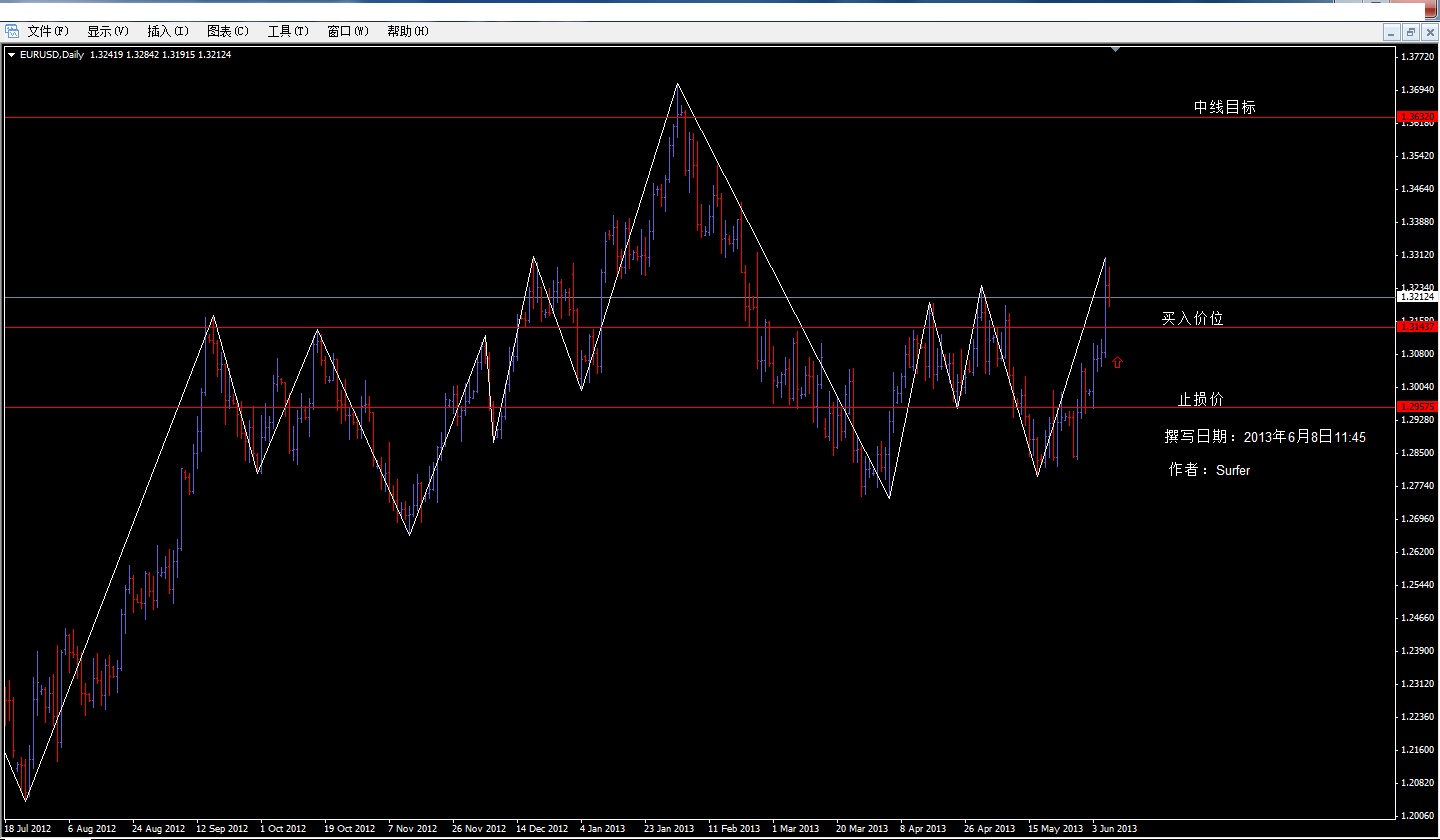Viewport: 1440px width, 840px height.
Task: Open the 插入(I) menu
Action: tap(168, 31)
